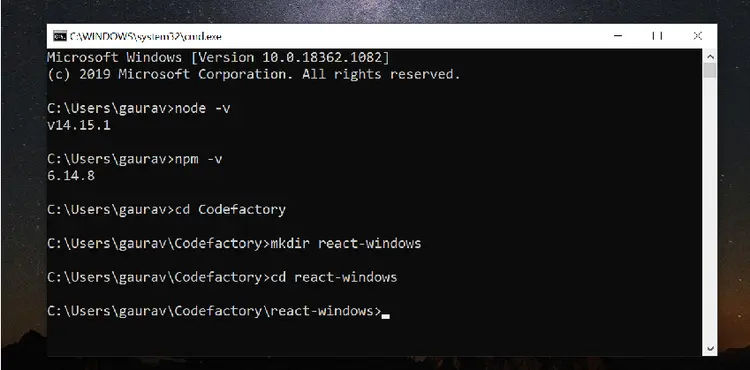The height and width of the screenshot is (370, 750).
Task: Click the cd react-windows command line
Action: [222, 277]
